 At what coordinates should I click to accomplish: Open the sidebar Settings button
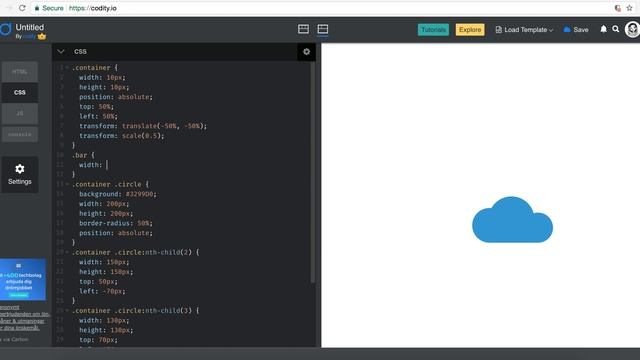pos(20,174)
